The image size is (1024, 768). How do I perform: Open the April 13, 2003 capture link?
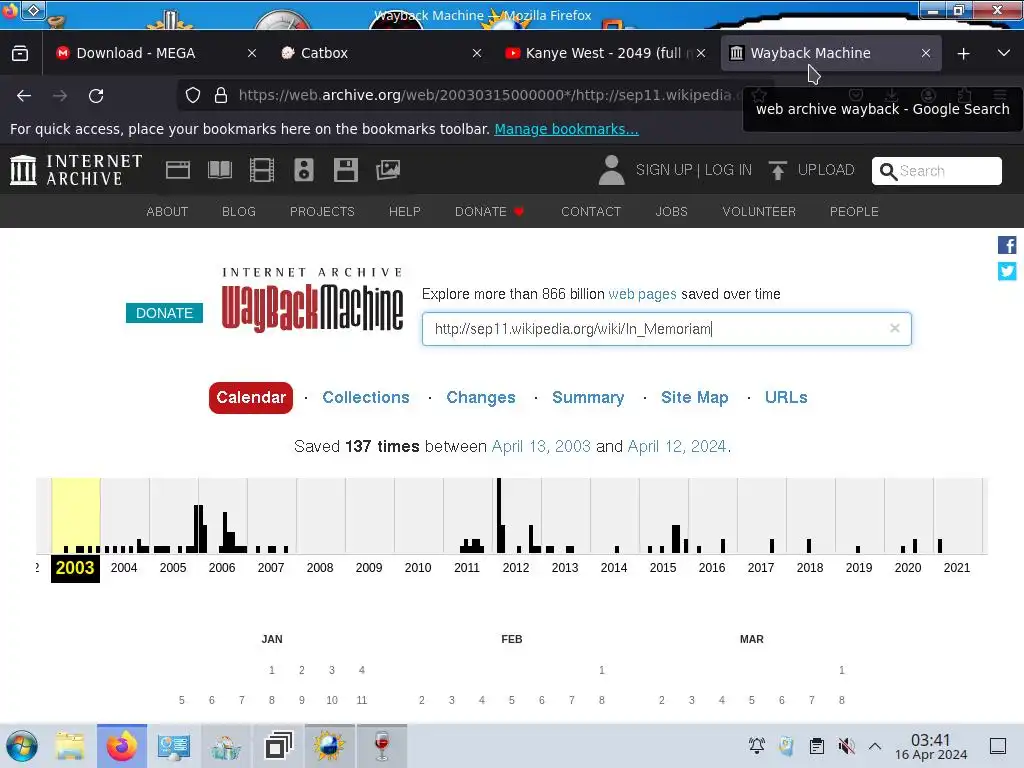(541, 446)
